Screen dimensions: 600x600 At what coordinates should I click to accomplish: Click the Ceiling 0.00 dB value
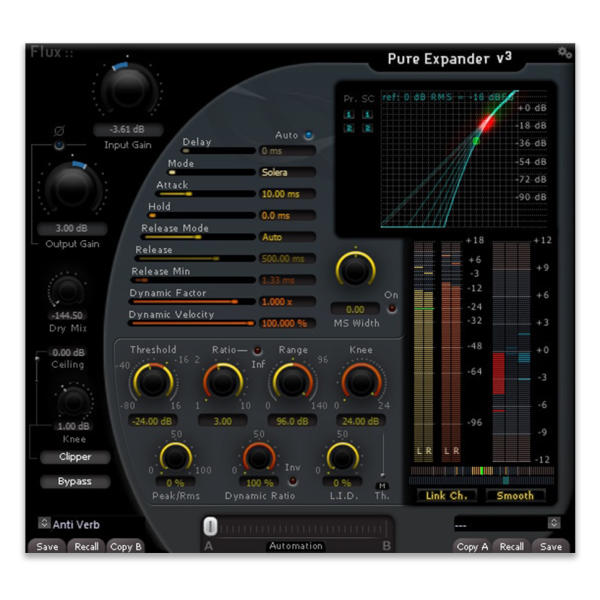pyautogui.click(x=68, y=352)
